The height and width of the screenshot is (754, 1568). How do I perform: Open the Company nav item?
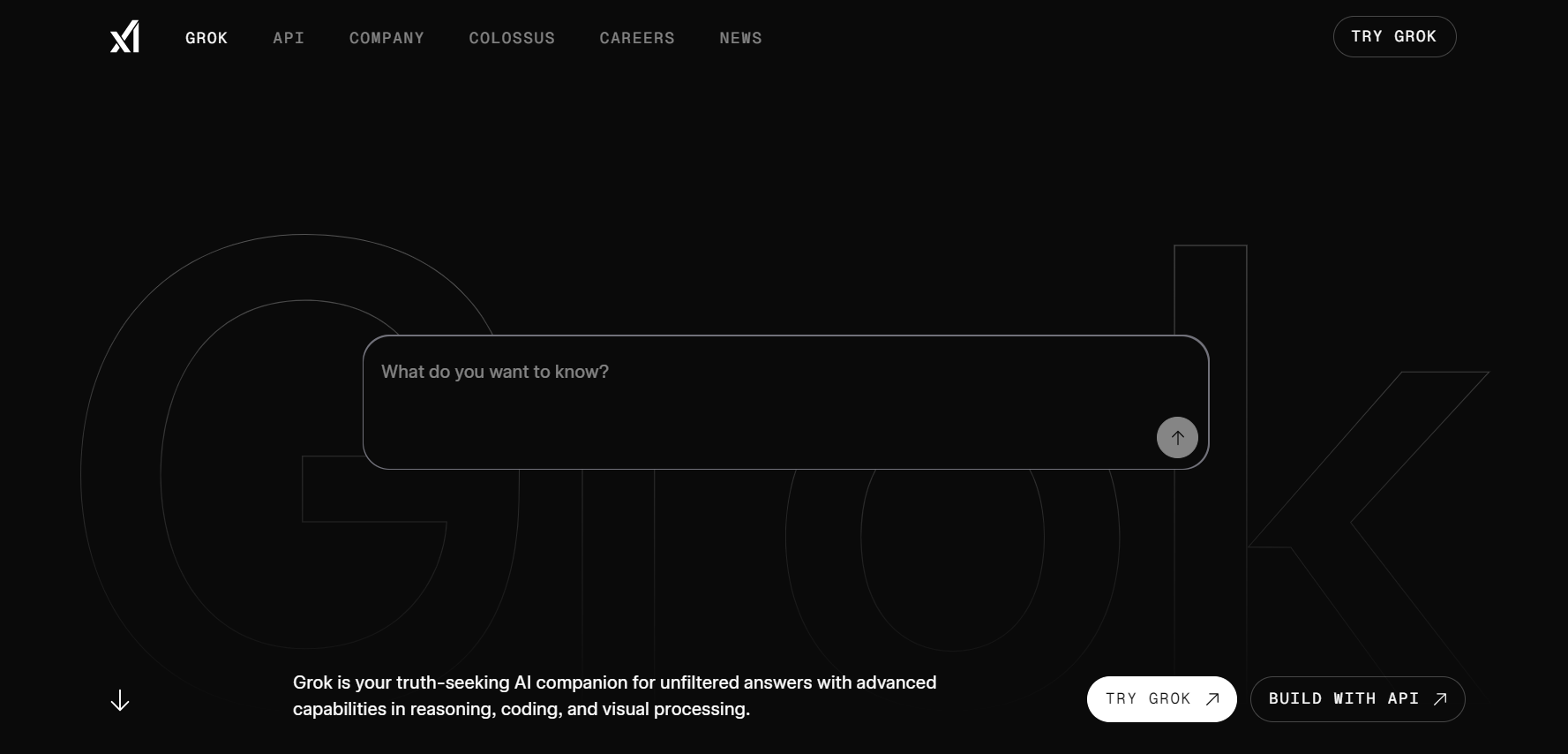[386, 38]
